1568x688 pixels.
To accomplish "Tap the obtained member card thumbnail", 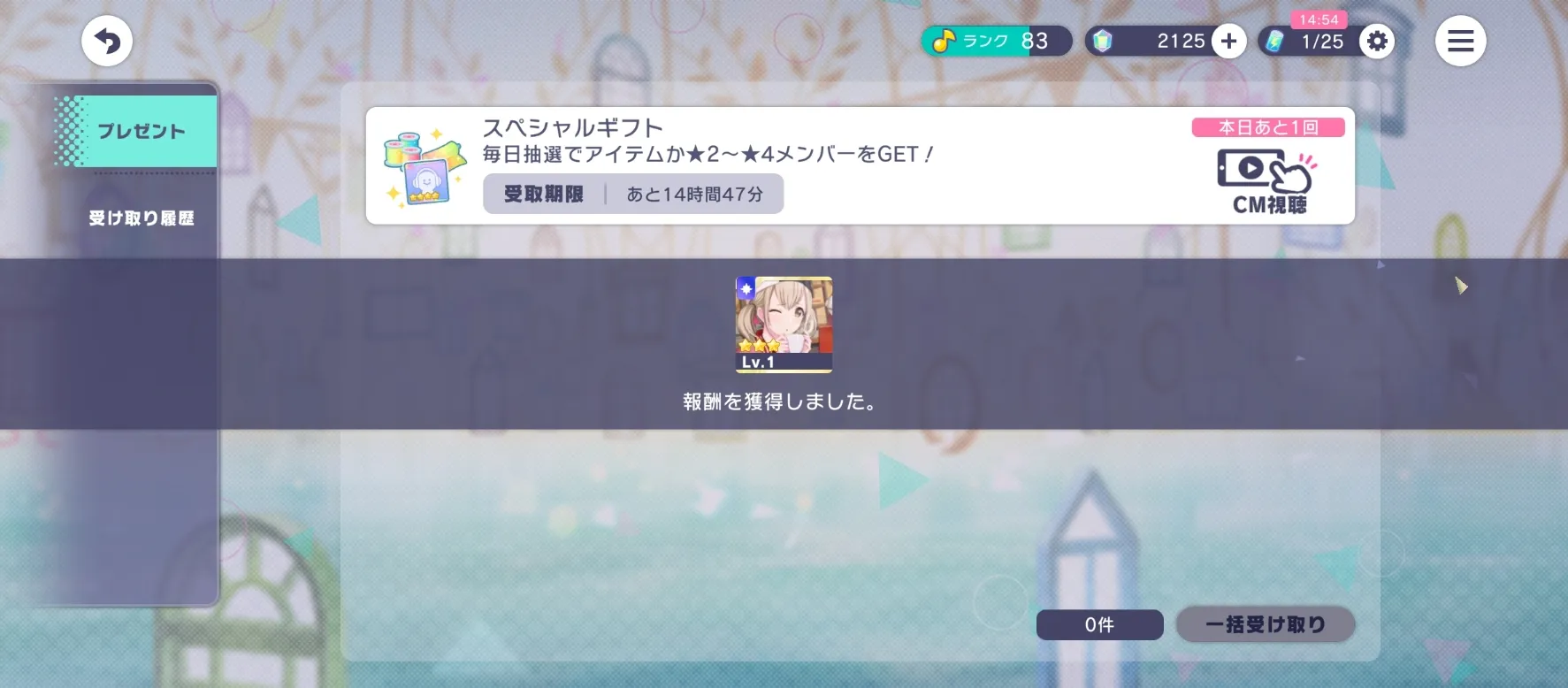I will pos(784,325).
